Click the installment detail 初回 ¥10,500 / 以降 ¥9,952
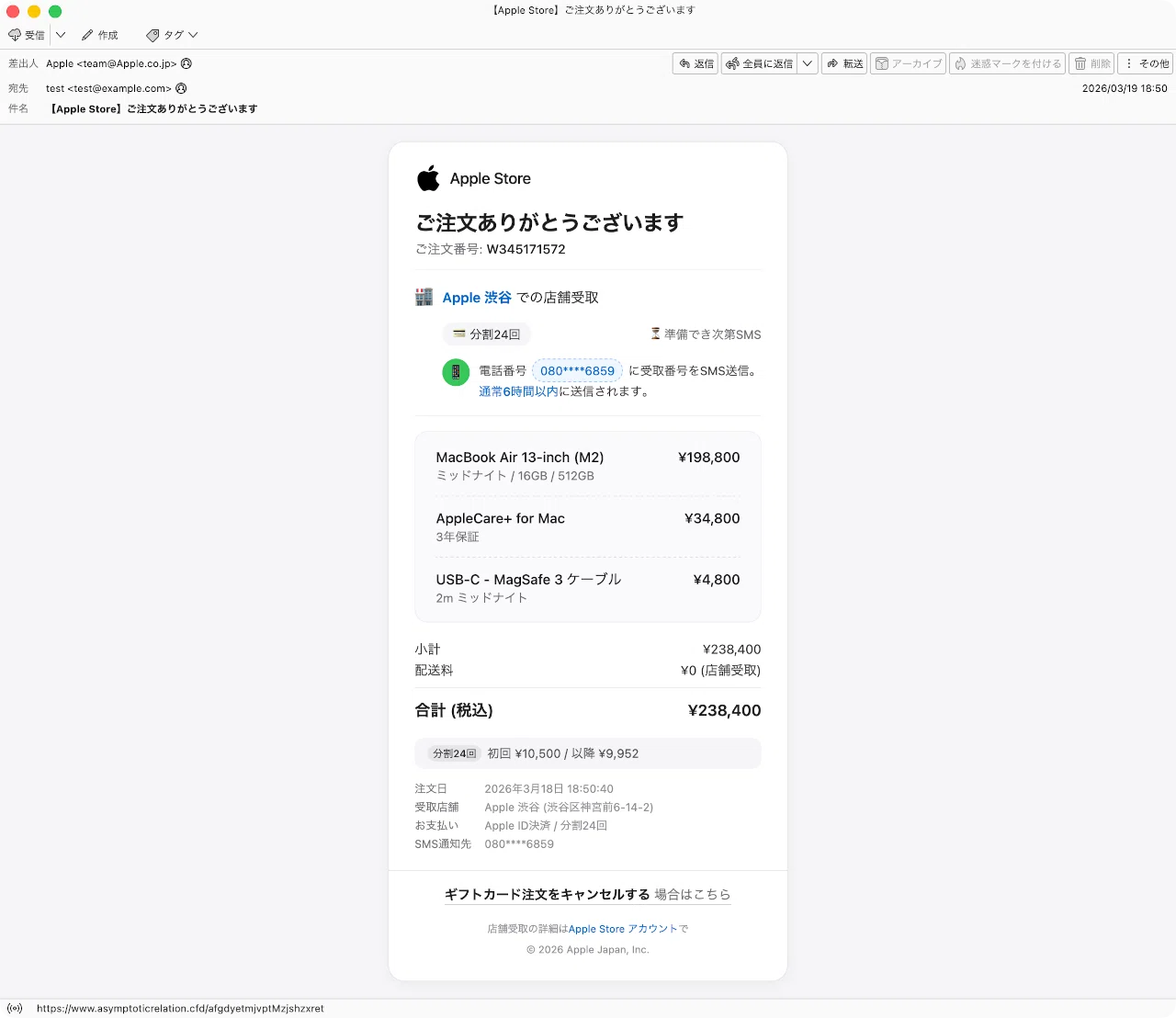The image size is (1176, 1018). (562, 753)
